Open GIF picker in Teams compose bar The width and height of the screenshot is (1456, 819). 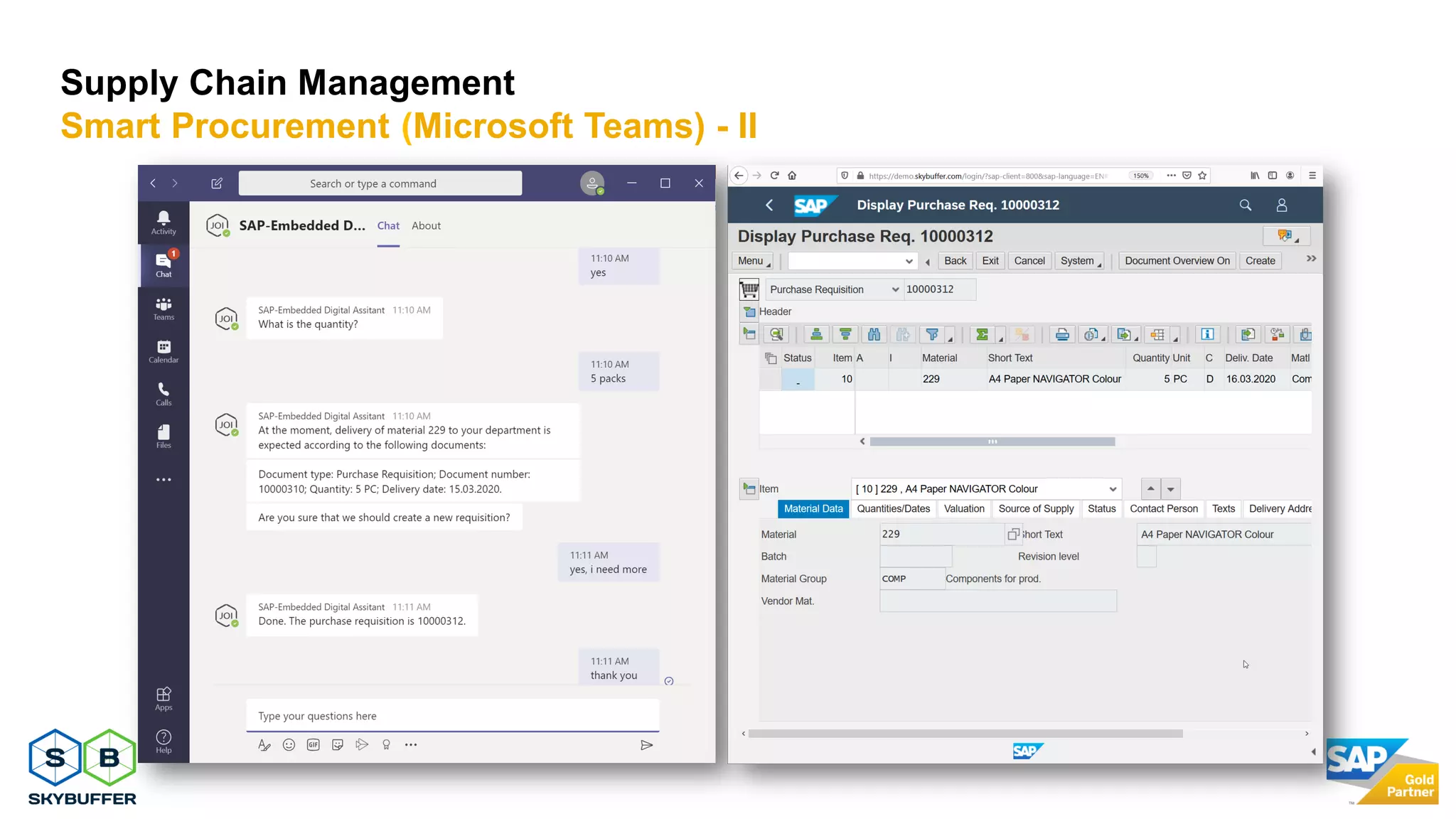tap(313, 745)
